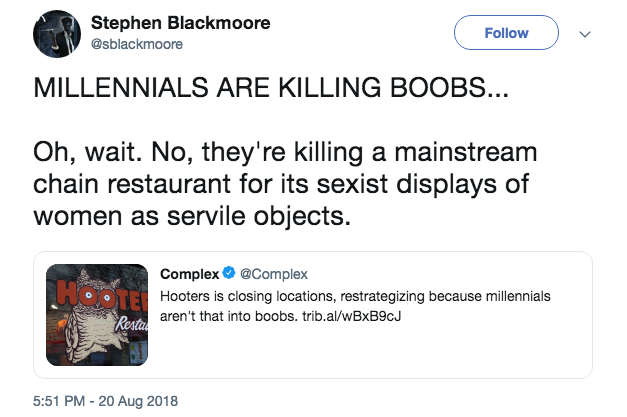Image resolution: width=627 pixels, height=417 pixels.
Task: Expand the tweet options chevron
Action: tap(585, 34)
